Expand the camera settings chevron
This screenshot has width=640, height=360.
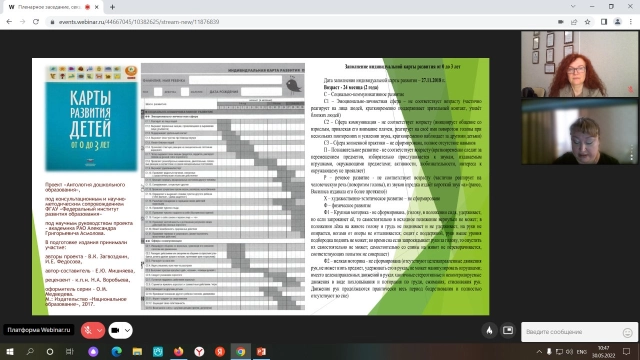tap(127, 330)
